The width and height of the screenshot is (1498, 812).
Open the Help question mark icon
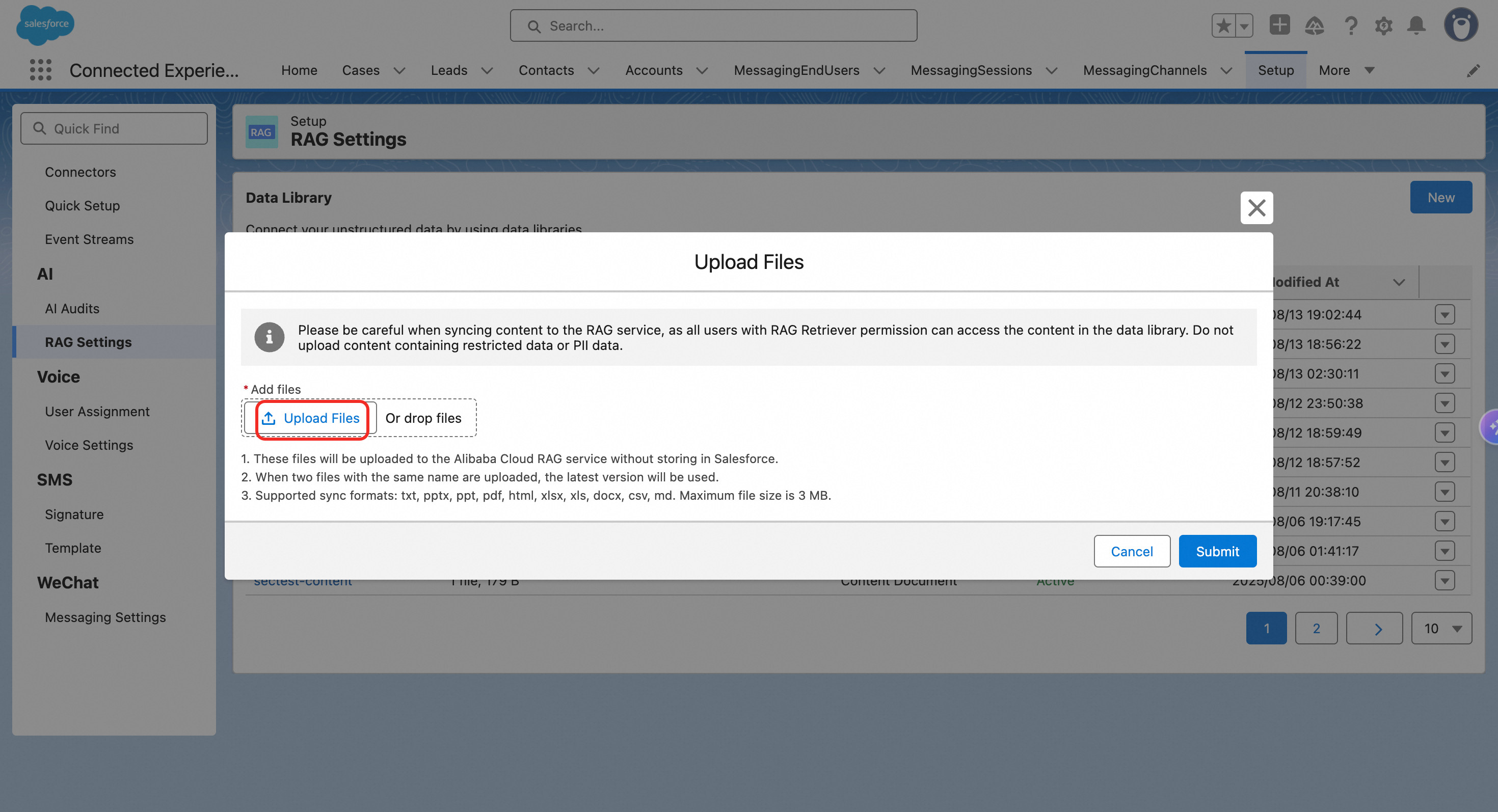click(1351, 25)
